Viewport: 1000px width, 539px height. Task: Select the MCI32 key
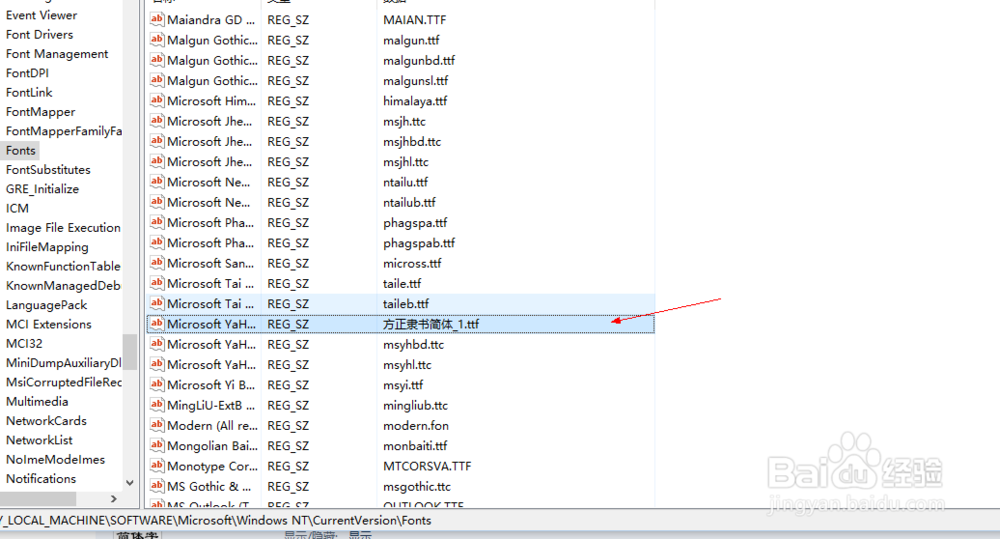point(24,343)
